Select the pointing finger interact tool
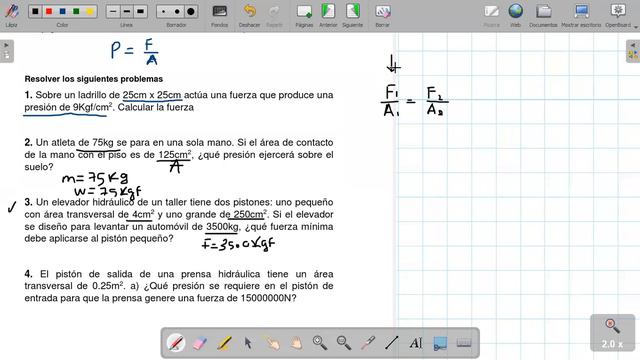 tap(272, 343)
